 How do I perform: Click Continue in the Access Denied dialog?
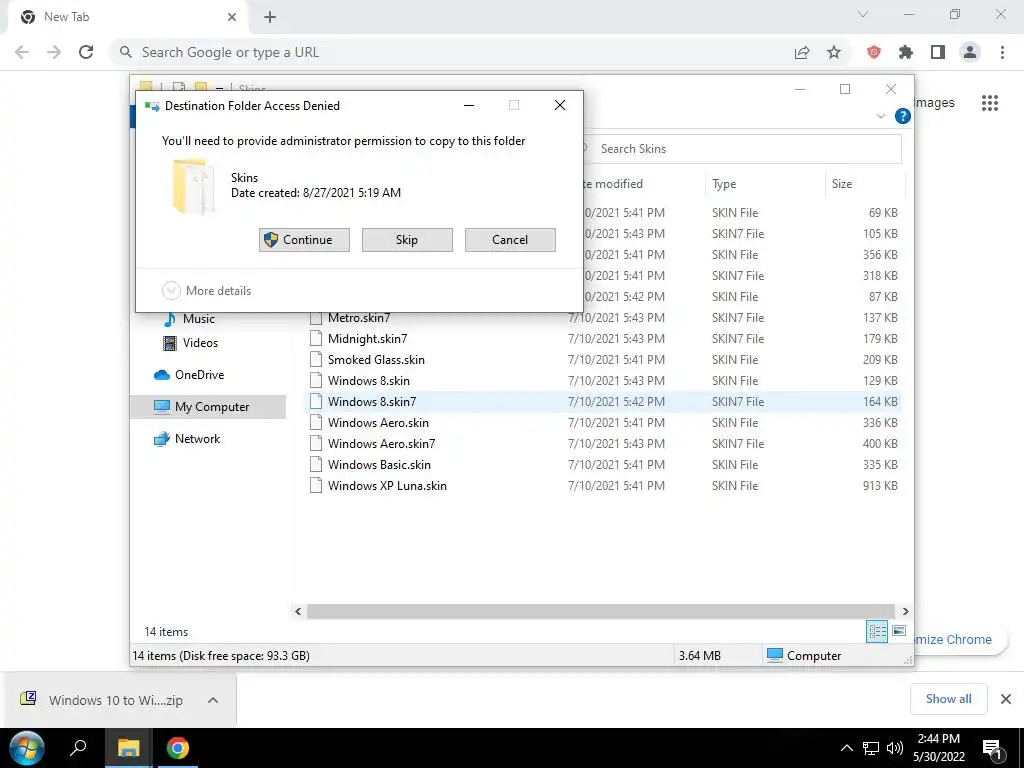click(304, 240)
